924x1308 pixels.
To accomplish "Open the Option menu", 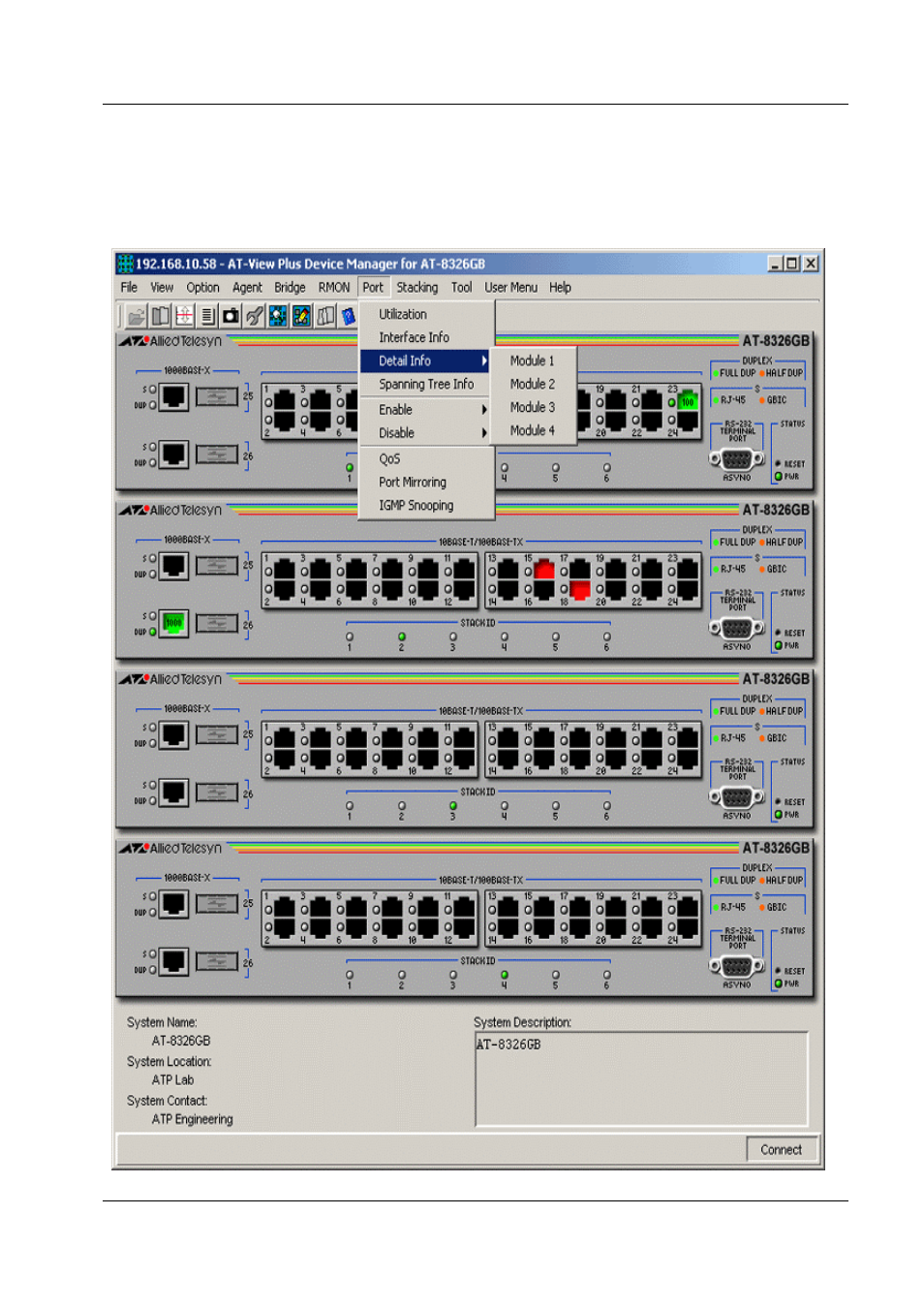I will (x=202, y=288).
